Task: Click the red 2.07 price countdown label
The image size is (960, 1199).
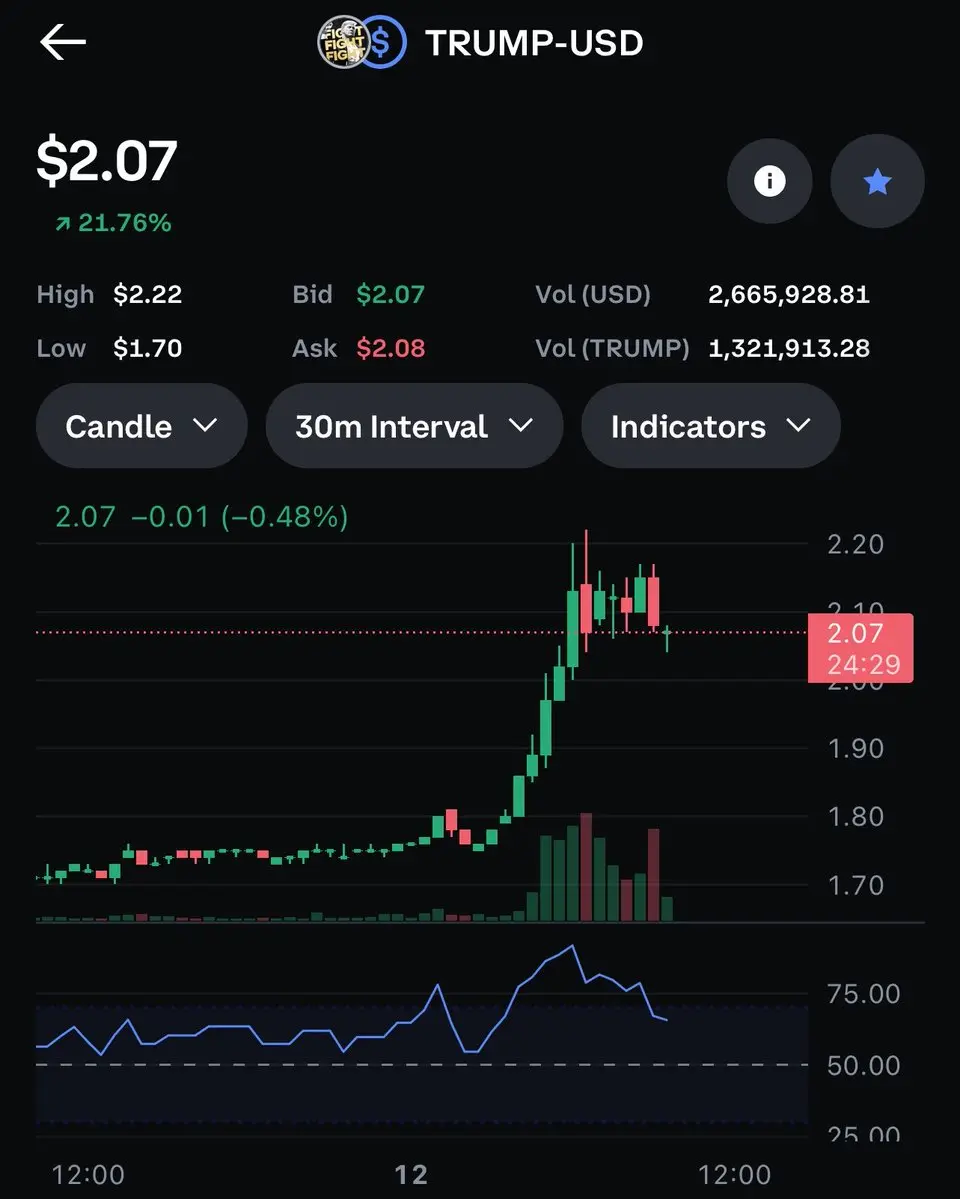Action: (861, 648)
